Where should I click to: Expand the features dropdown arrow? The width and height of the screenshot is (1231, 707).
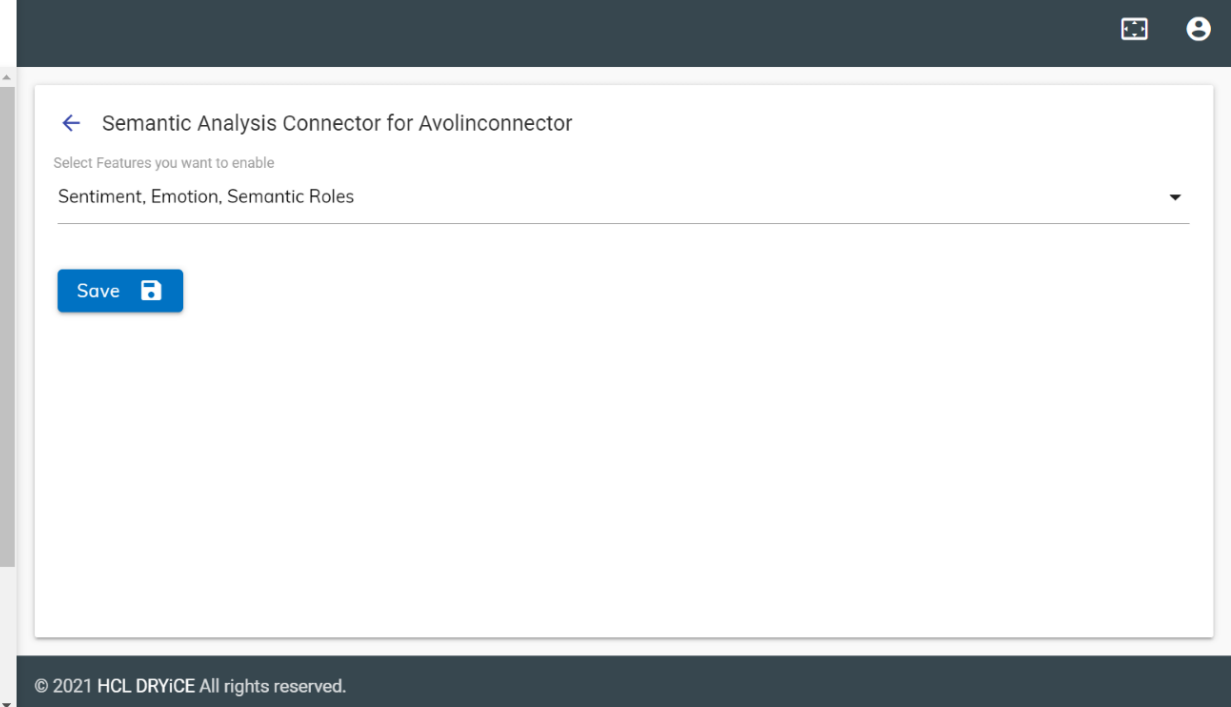click(x=1175, y=198)
